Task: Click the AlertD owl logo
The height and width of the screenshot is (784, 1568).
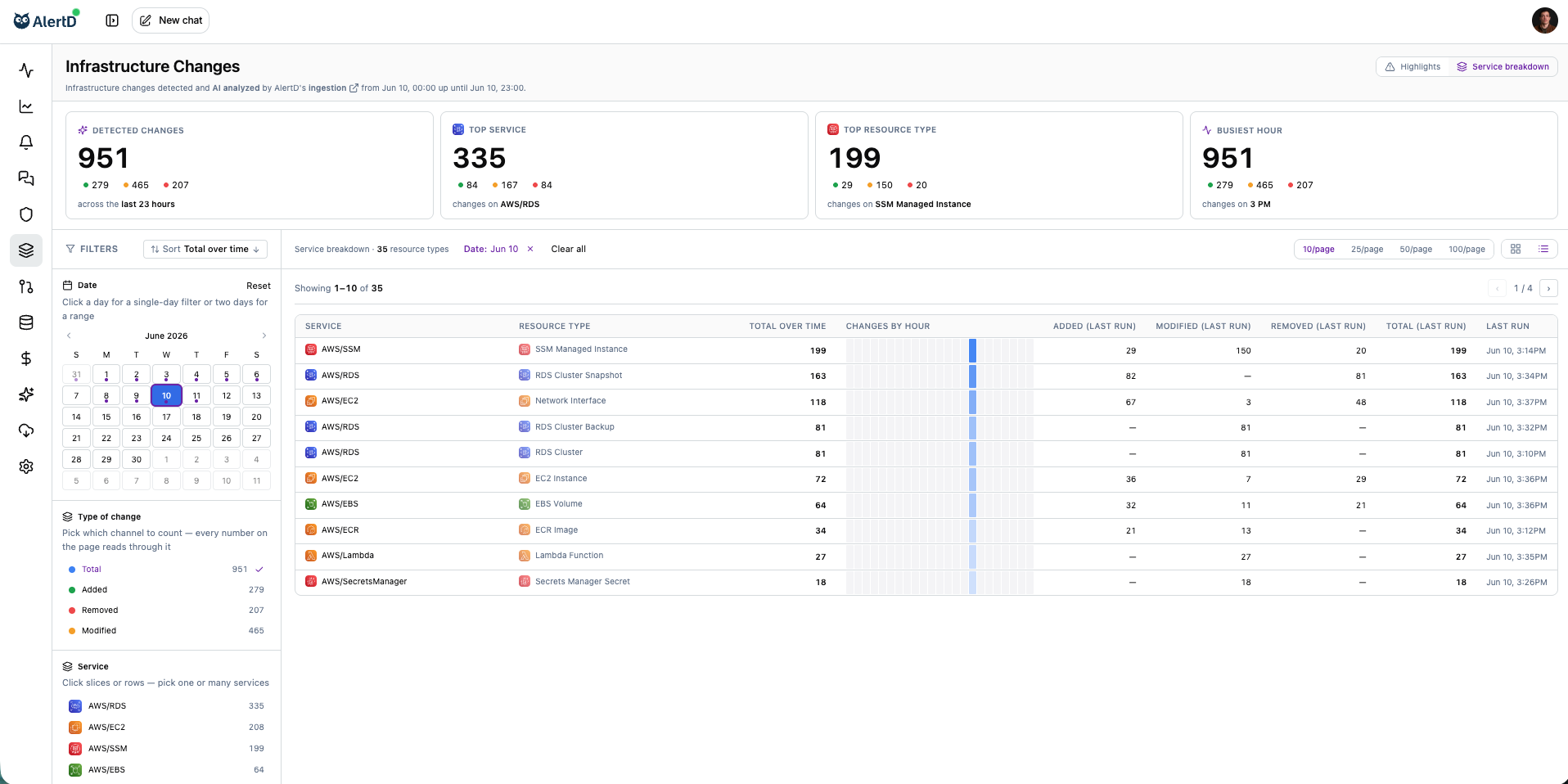Action: [x=46, y=20]
